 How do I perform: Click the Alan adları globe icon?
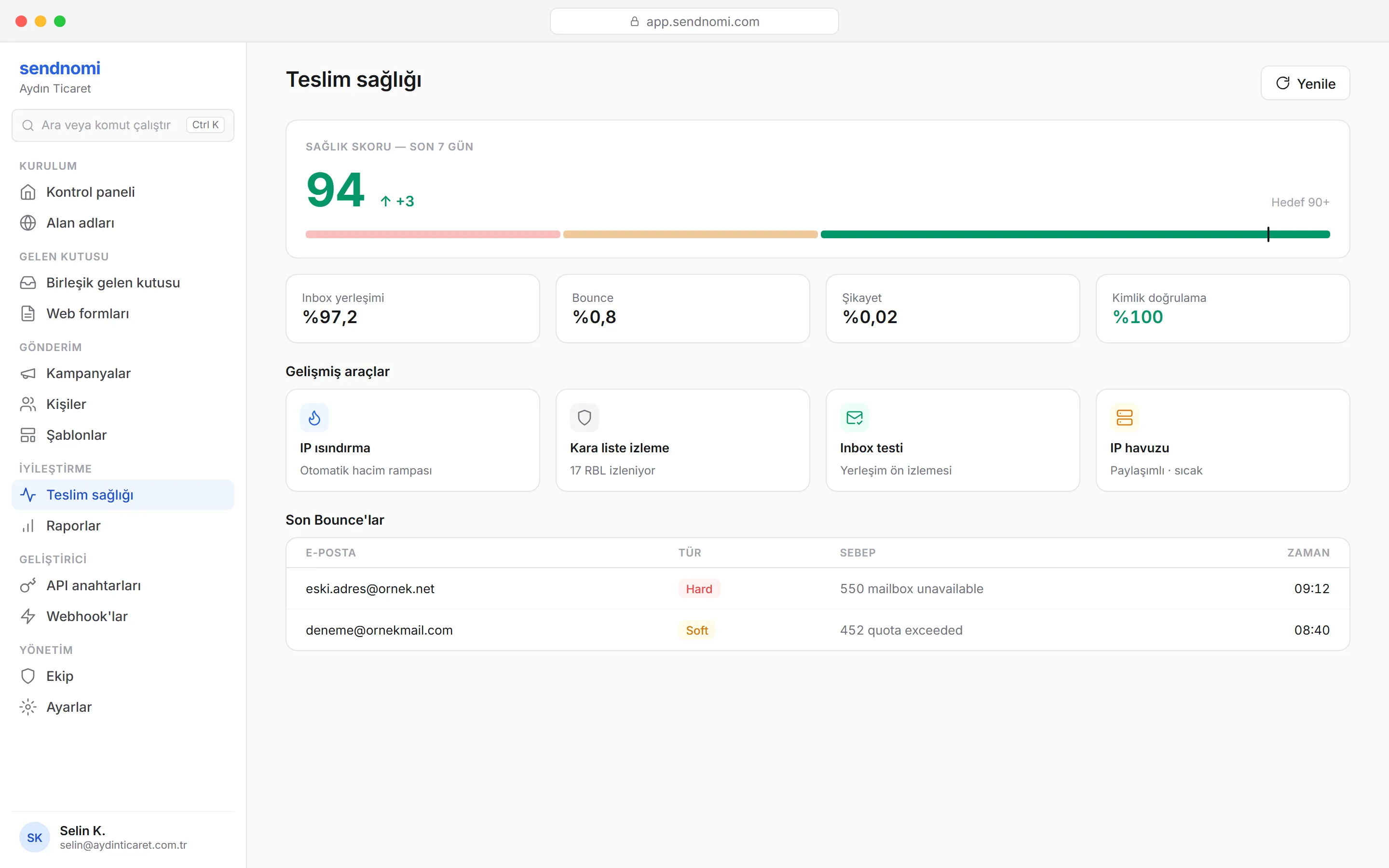(x=27, y=223)
